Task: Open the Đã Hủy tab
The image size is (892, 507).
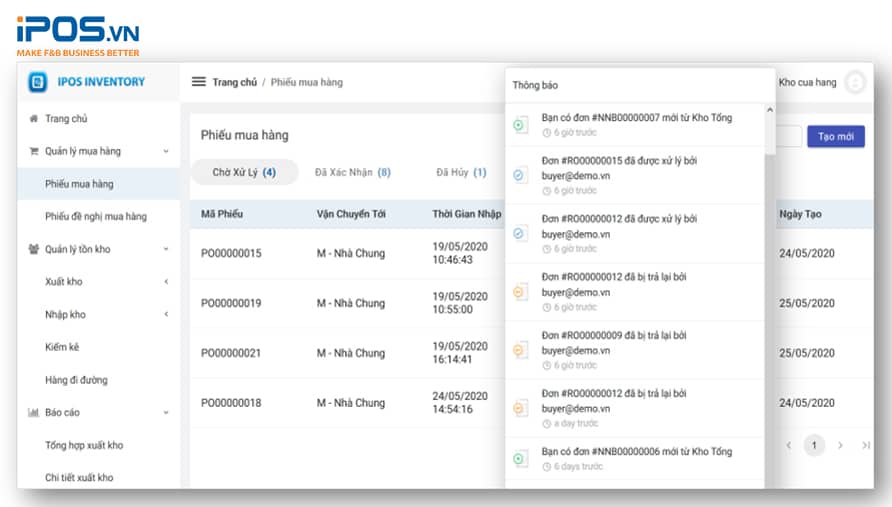Action: pos(461,172)
